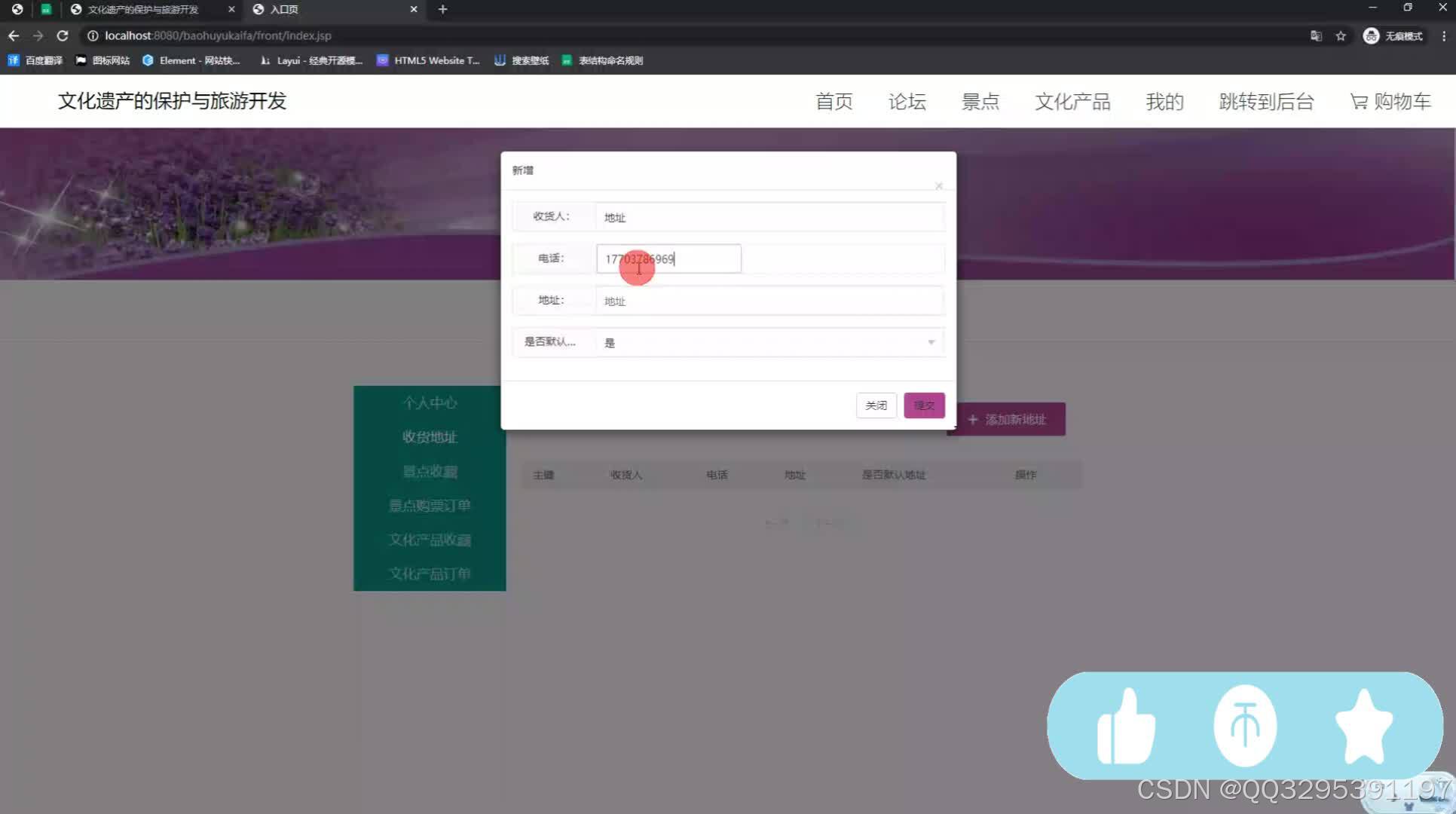1456x814 pixels.
Task: Click the browser back arrow
Action: click(x=14, y=35)
